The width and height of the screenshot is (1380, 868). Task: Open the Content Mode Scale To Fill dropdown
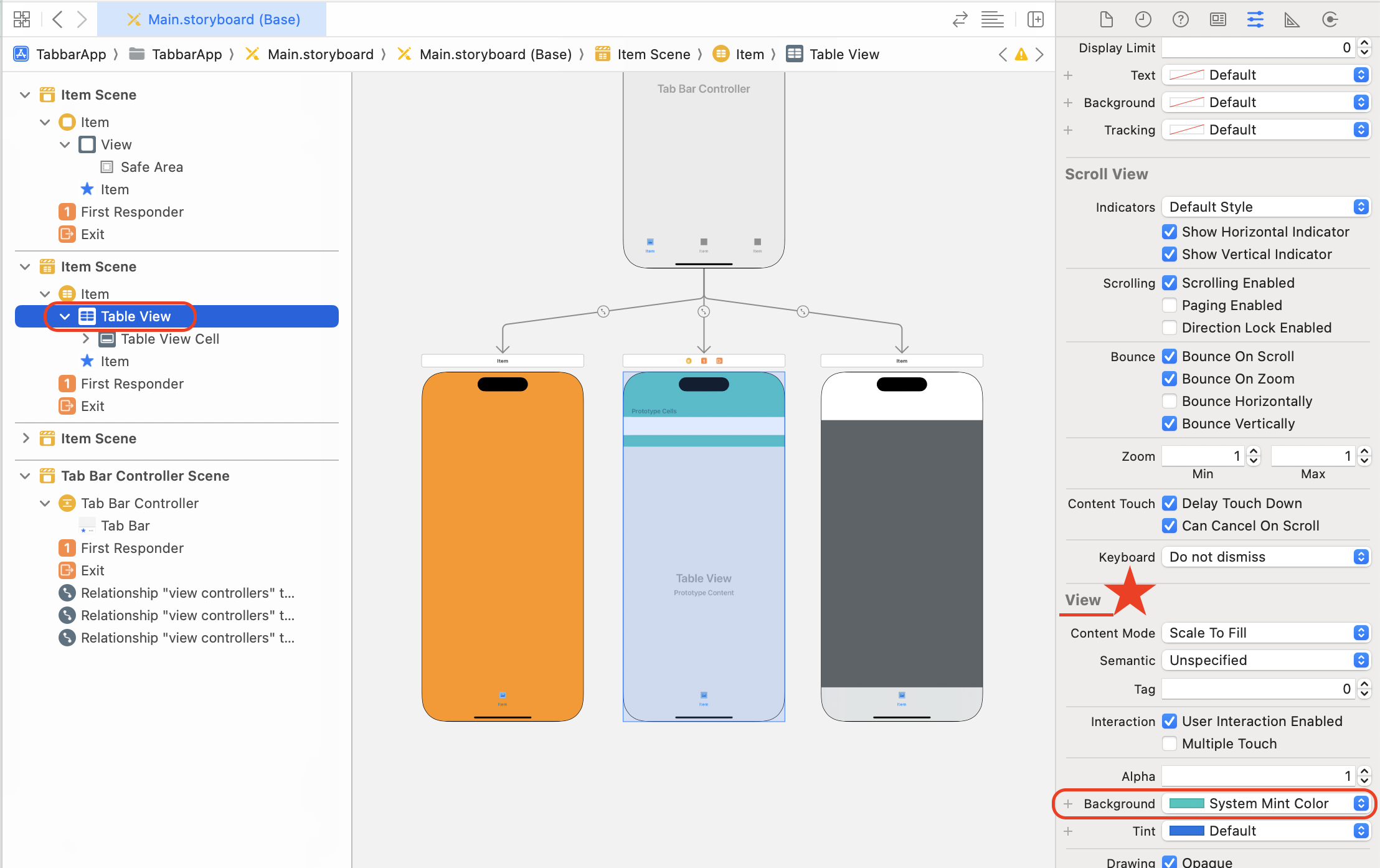[1265, 633]
